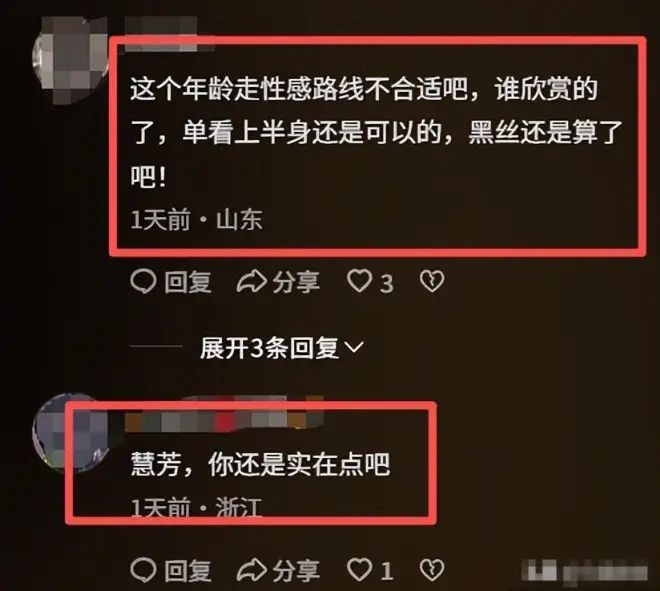Click reply speech bubble icon on Zhejiang comment
This screenshot has height=591, width=660.
(x=144, y=570)
